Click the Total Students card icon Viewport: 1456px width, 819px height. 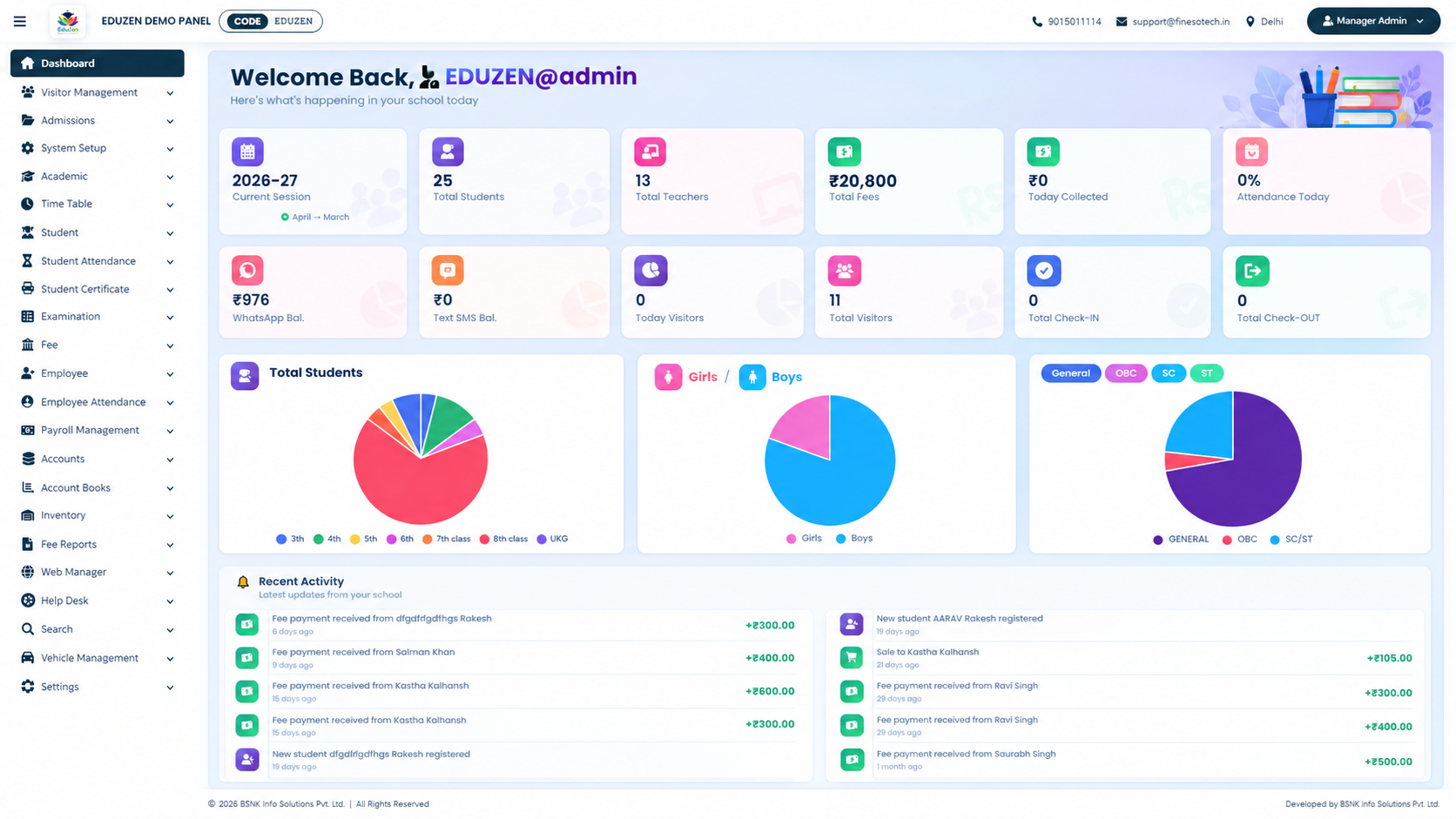click(x=448, y=151)
